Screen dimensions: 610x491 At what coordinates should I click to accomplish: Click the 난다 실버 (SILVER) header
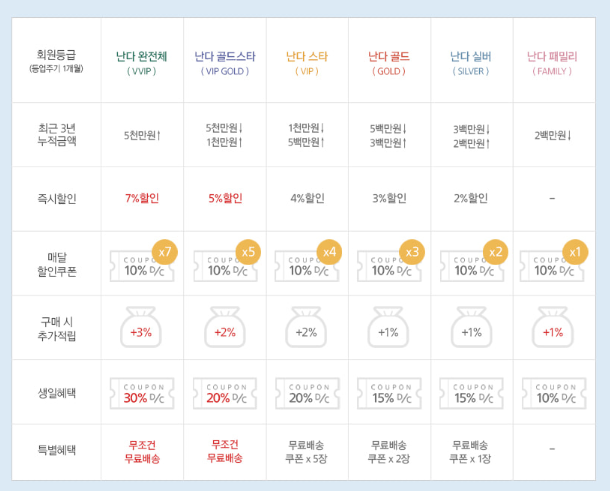[471, 63]
